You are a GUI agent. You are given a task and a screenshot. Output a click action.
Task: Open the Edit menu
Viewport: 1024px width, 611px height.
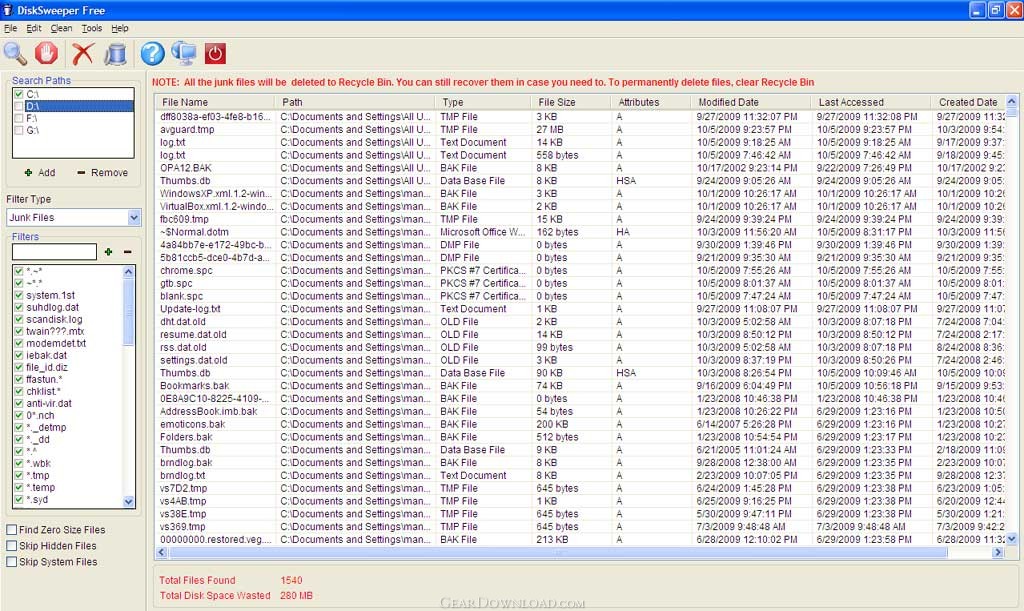pyautogui.click(x=34, y=28)
